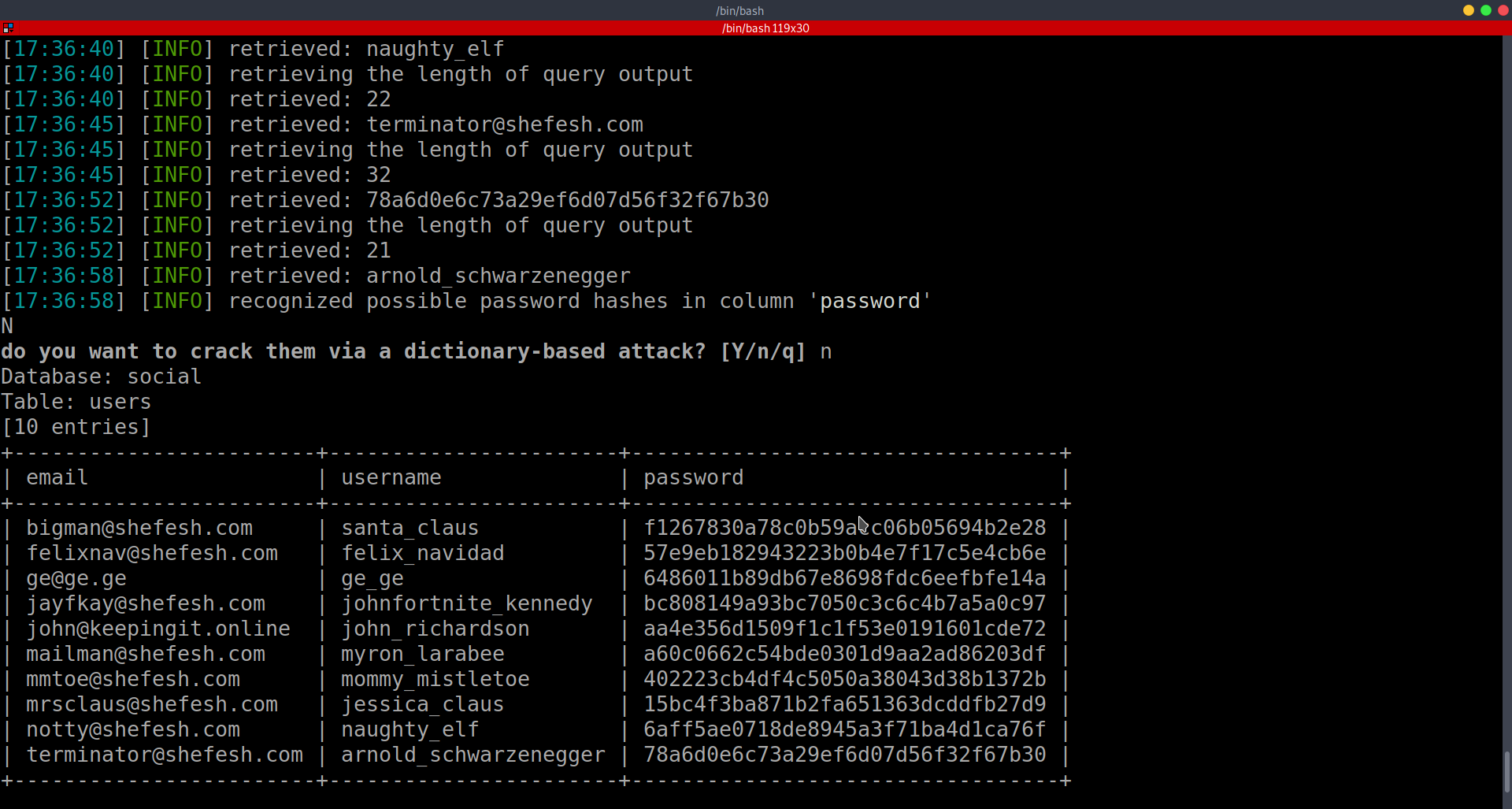Click the 'Database: social' line
Screen dimensions: 1512x809
[101, 377]
